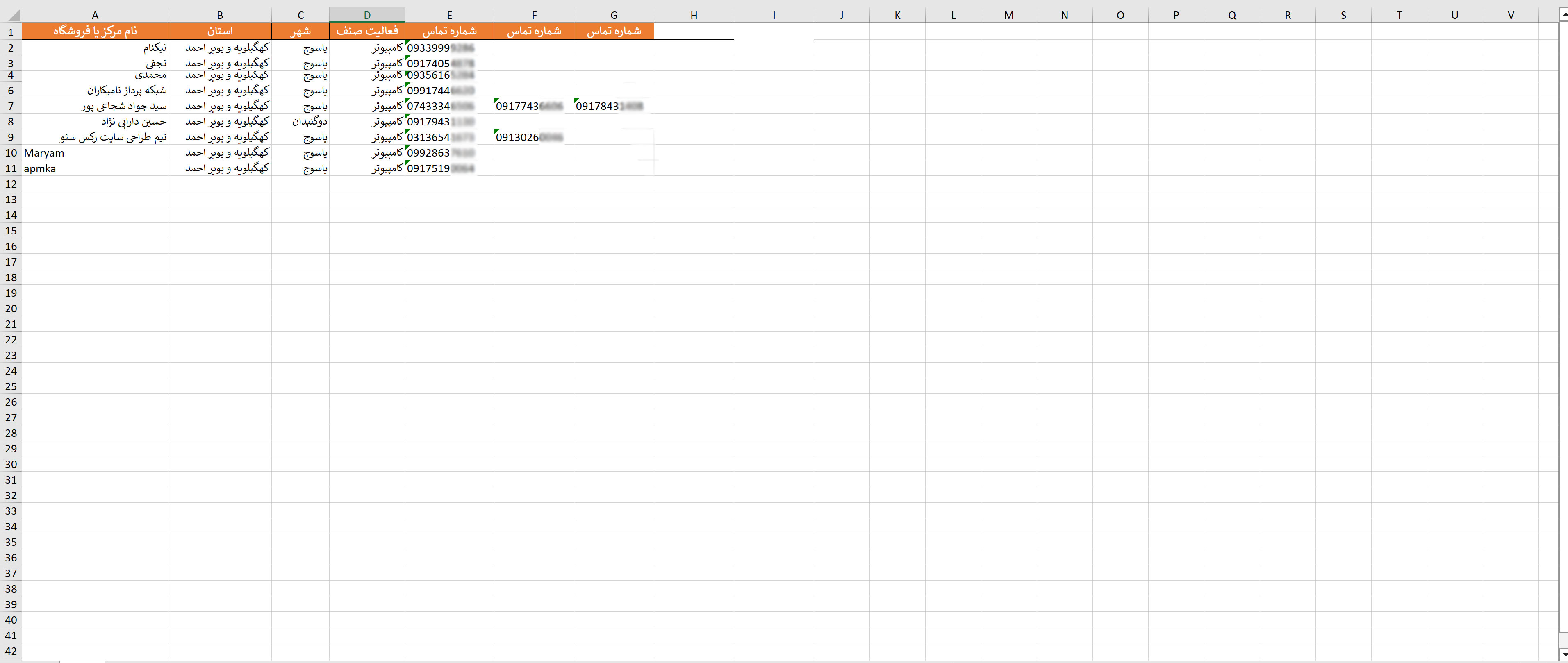Click header cell 'نام مرکز یا فروشگاه'
Viewport: 1568px width, 663px height.
point(95,31)
